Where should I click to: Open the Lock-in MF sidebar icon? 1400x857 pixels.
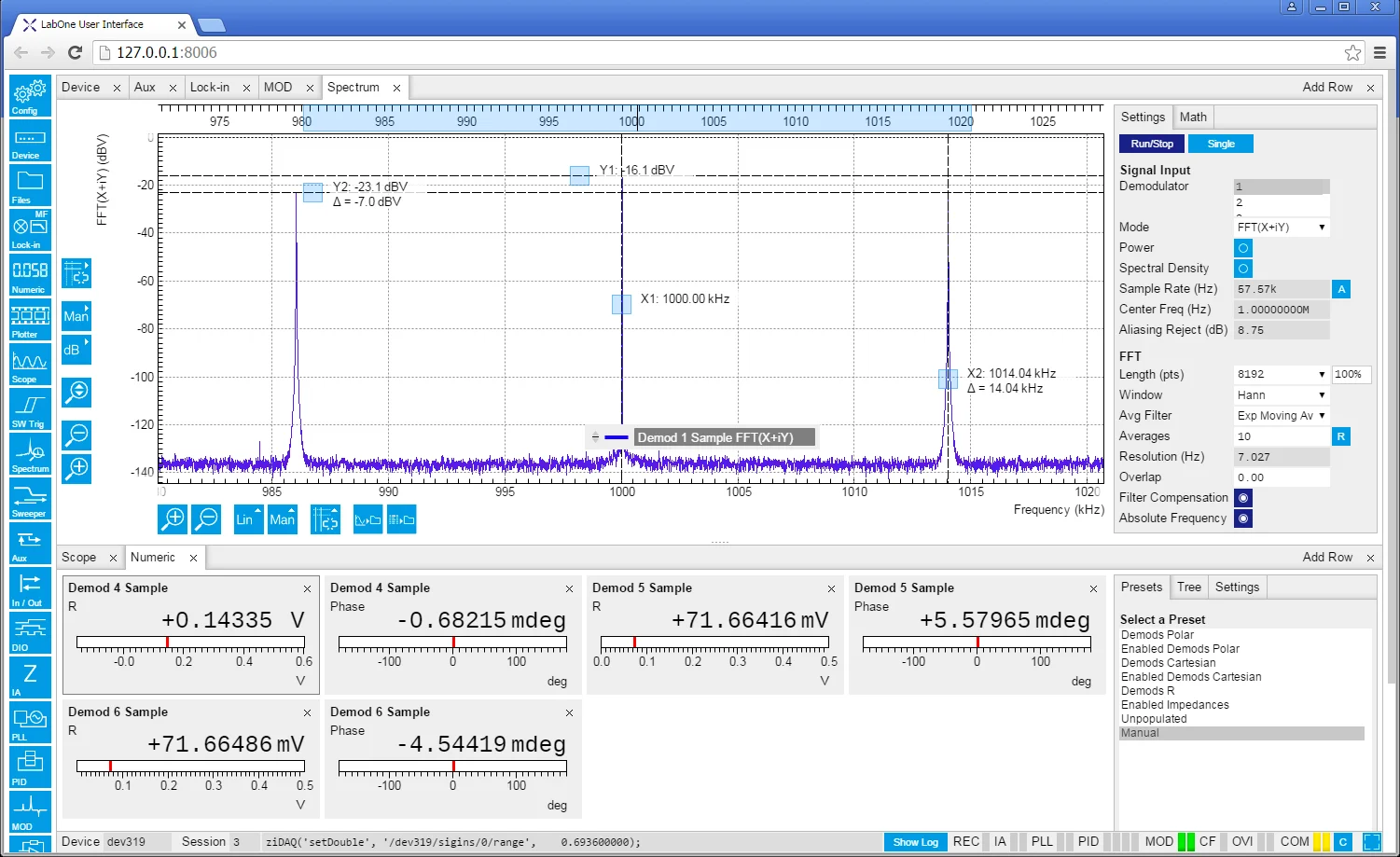30,230
